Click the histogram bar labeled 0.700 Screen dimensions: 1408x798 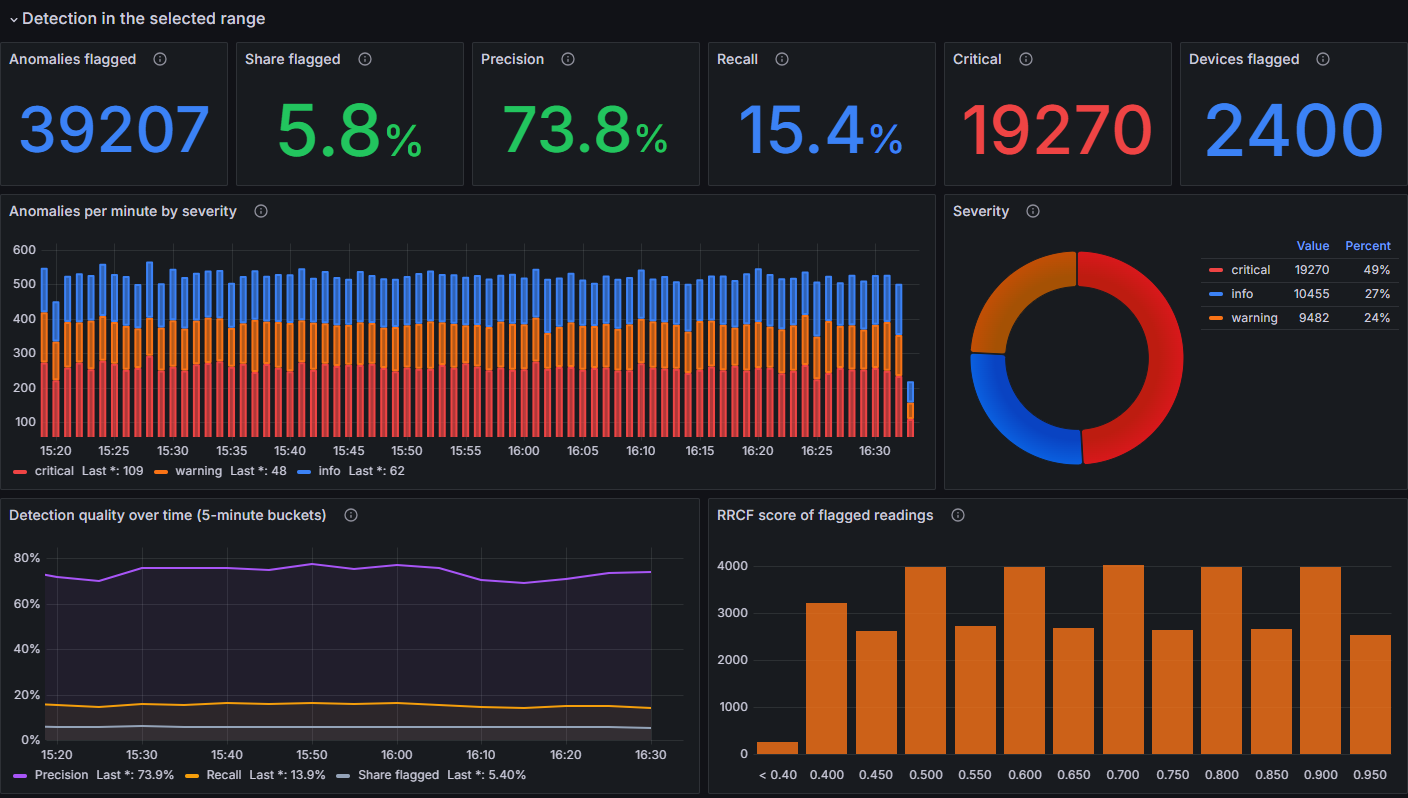click(x=1123, y=660)
